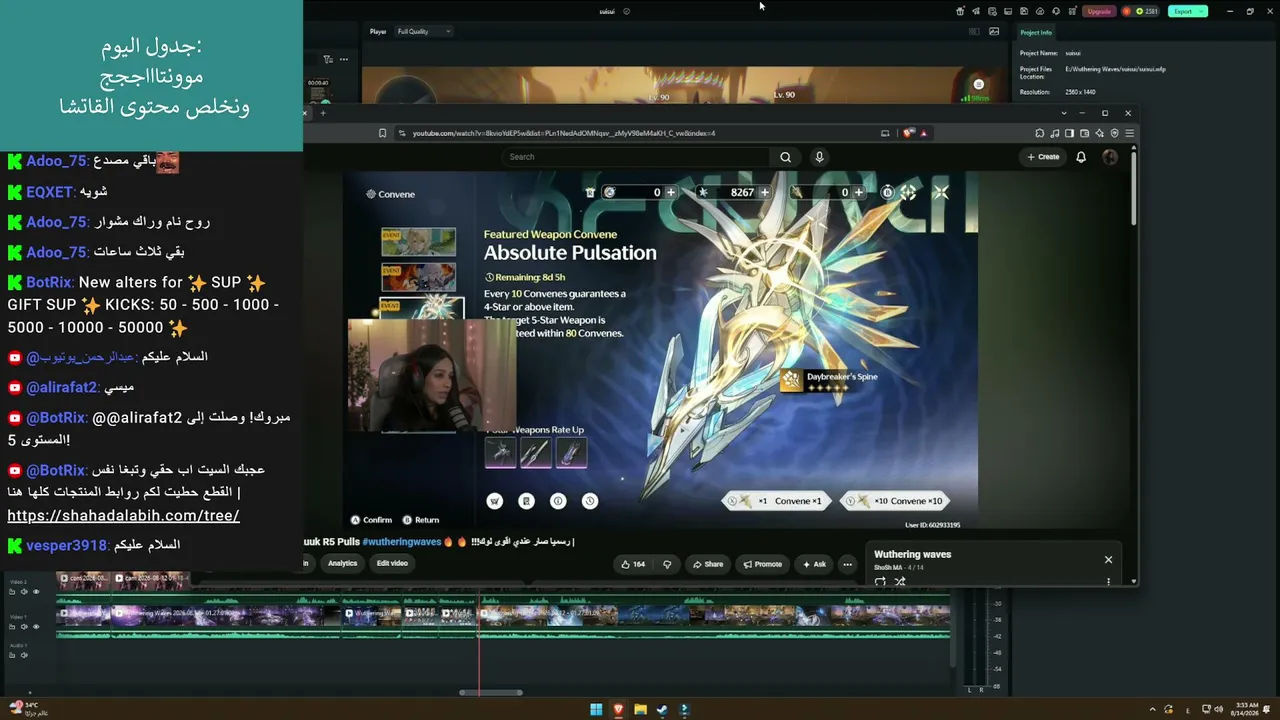Mute the Video 2 track audio
The height and width of the screenshot is (720, 1280).
tap(24, 591)
